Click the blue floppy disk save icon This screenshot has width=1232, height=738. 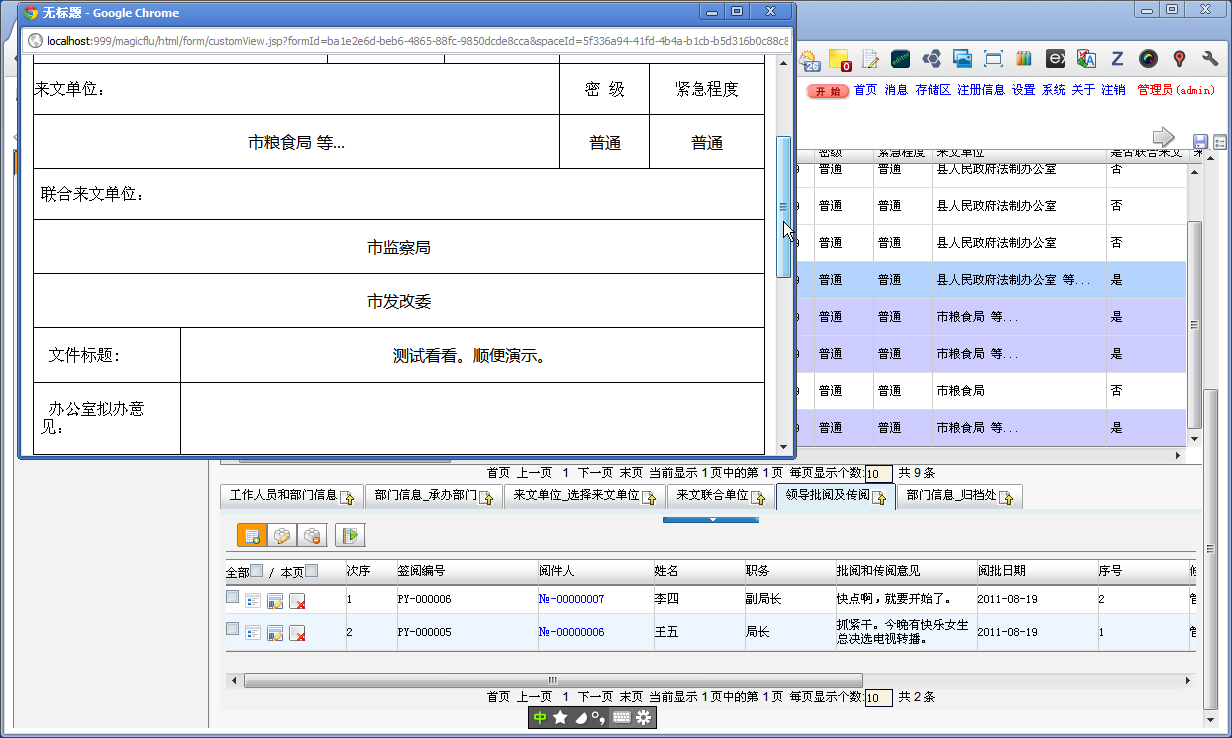(x=1201, y=142)
